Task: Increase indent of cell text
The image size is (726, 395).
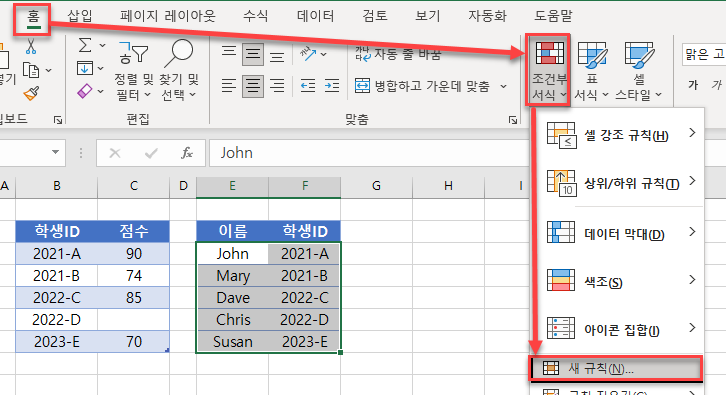Action: (x=332, y=86)
